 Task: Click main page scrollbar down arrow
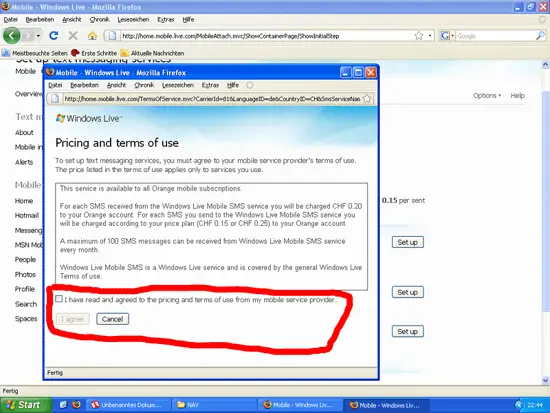545,380
